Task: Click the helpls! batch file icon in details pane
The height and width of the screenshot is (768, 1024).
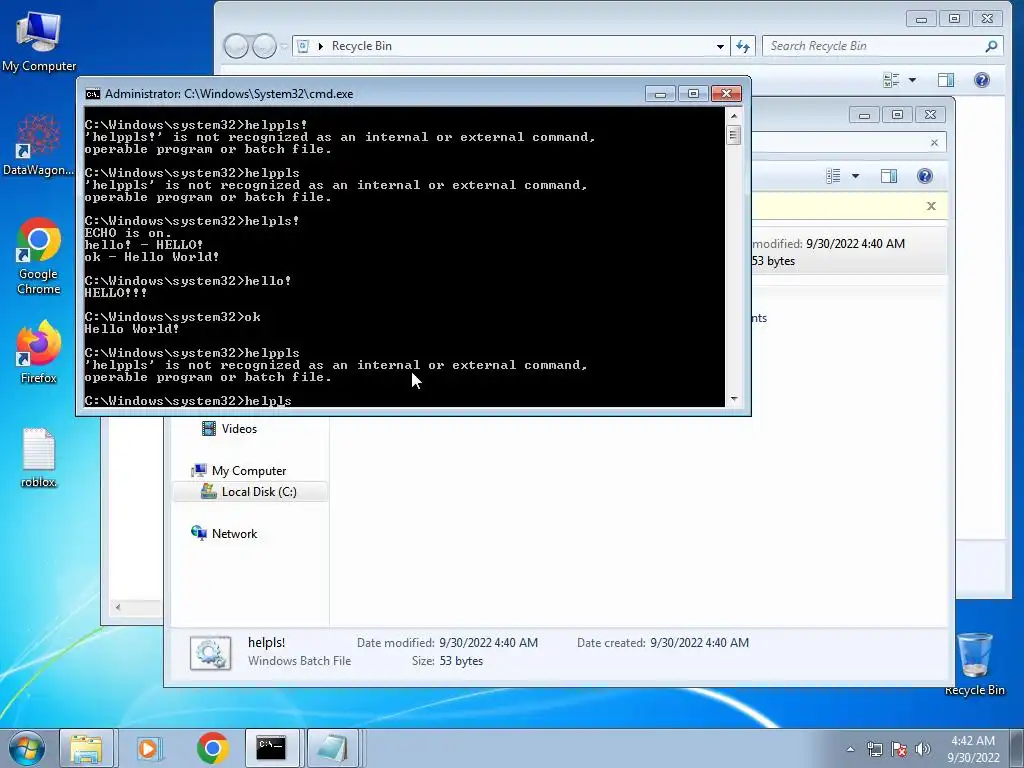Action: click(x=210, y=653)
